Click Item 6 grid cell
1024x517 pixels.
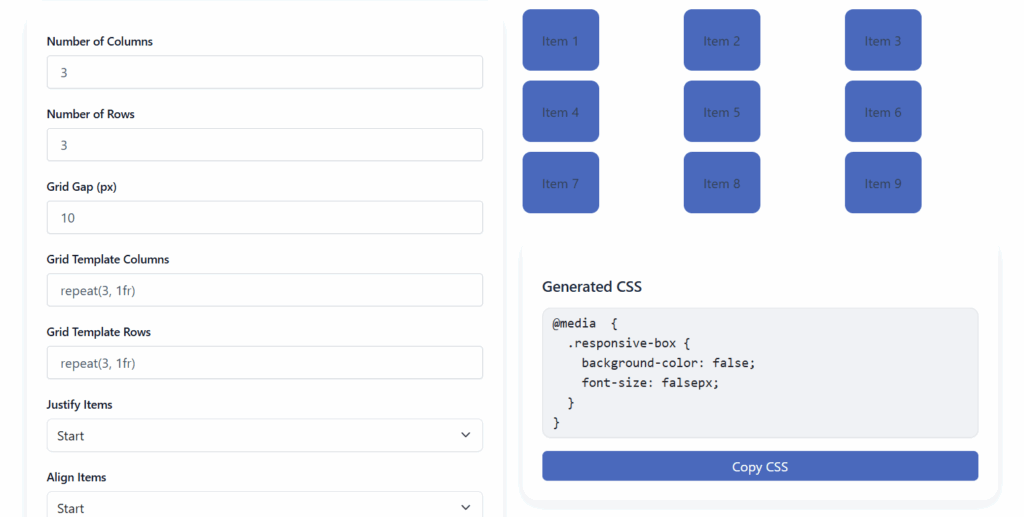(882, 112)
